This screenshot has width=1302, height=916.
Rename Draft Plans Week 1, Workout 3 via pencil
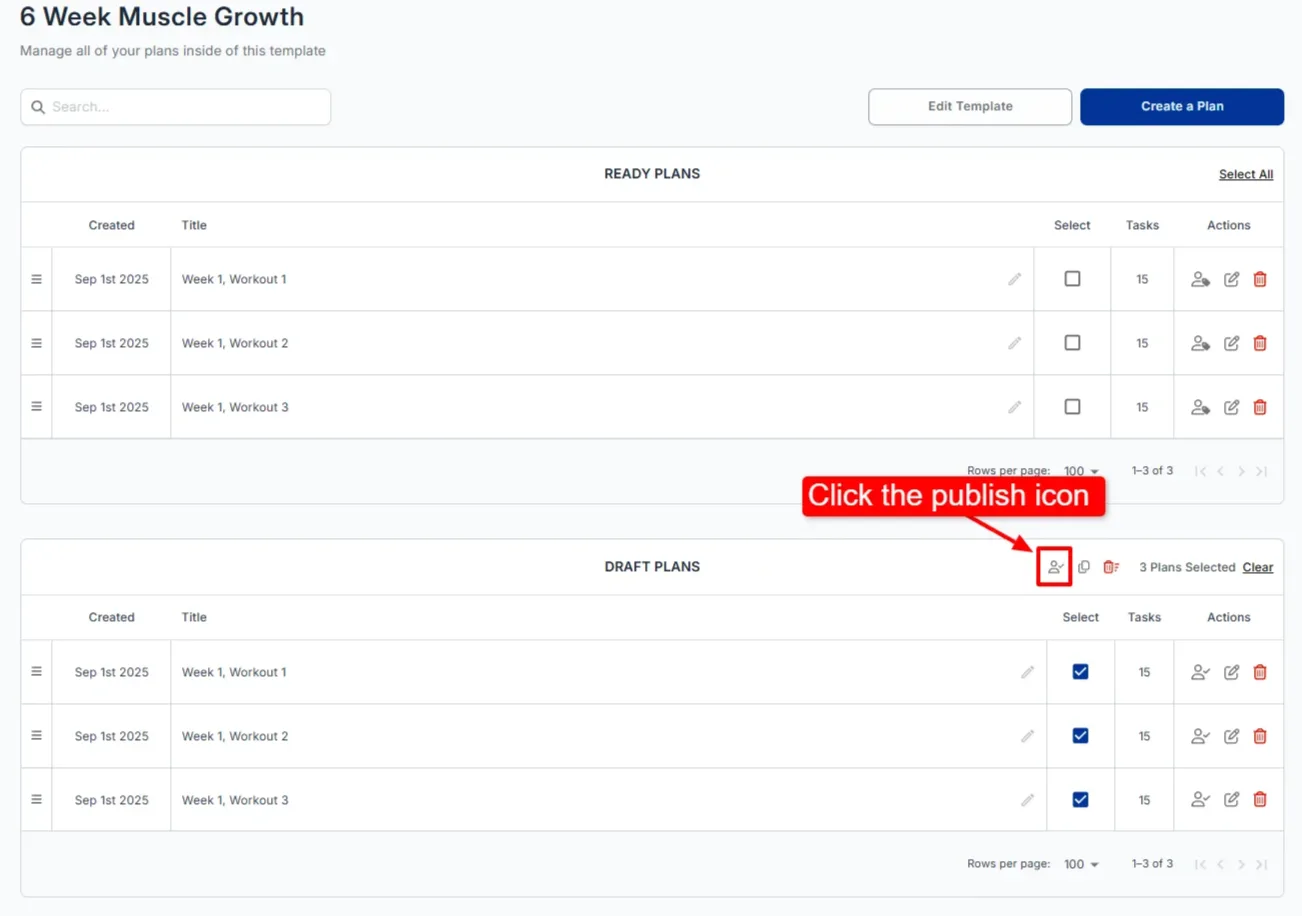coord(1027,800)
